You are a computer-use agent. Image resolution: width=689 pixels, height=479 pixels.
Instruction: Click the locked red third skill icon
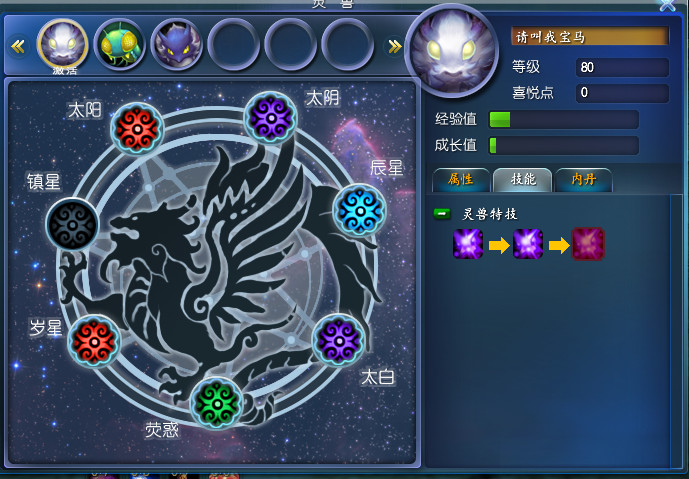(x=588, y=244)
